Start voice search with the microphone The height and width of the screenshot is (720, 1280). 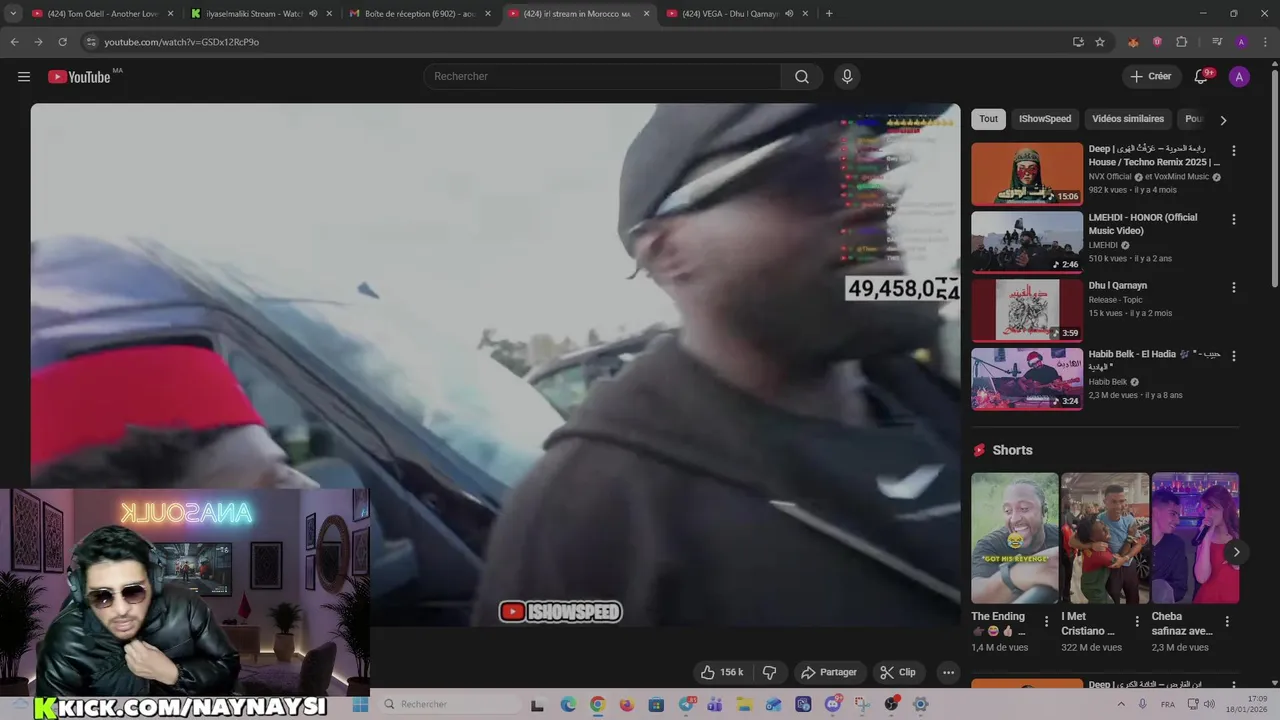[x=847, y=77]
